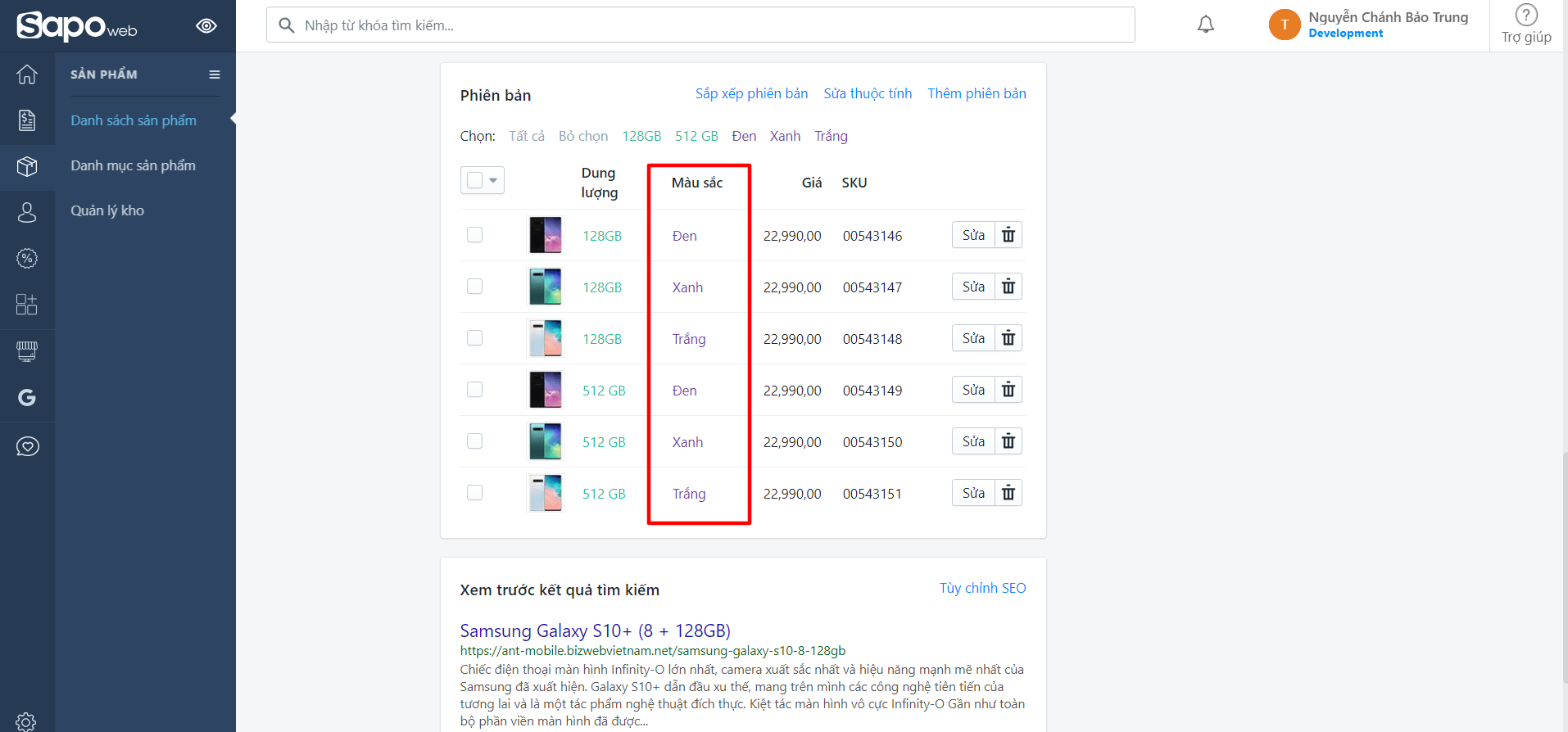Image resolution: width=1568 pixels, height=732 pixels.
Task: Open the phone thumbnail for SKU 00543151
Action: point(546,493)
